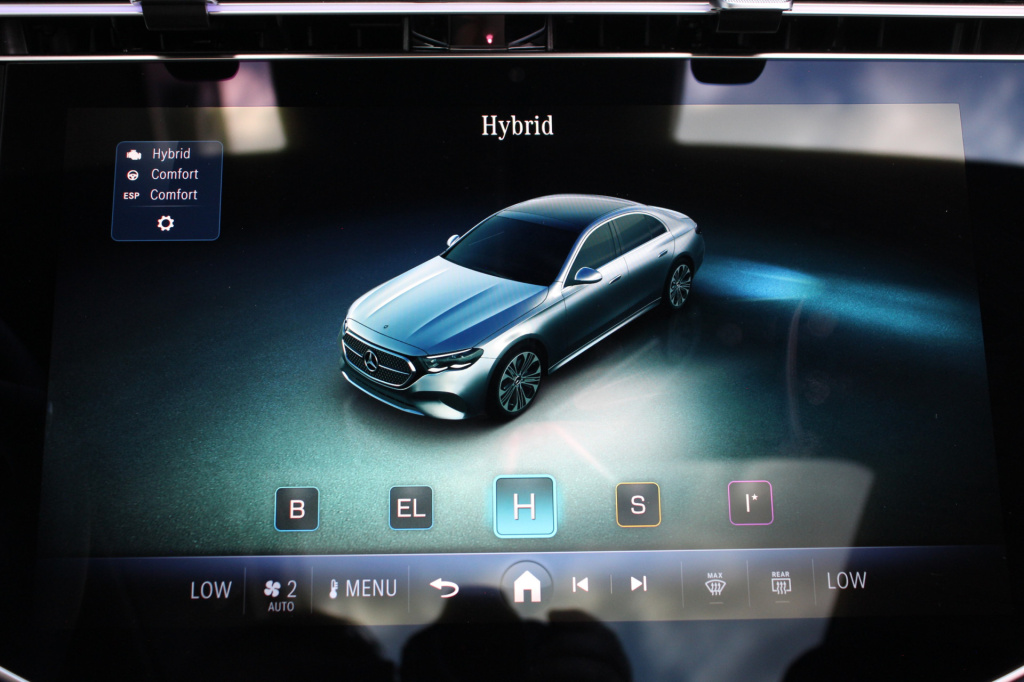Select the I* individual drive mode
Image resolution: width=1024 pixels, height=682 pixels.
(750, 502)
